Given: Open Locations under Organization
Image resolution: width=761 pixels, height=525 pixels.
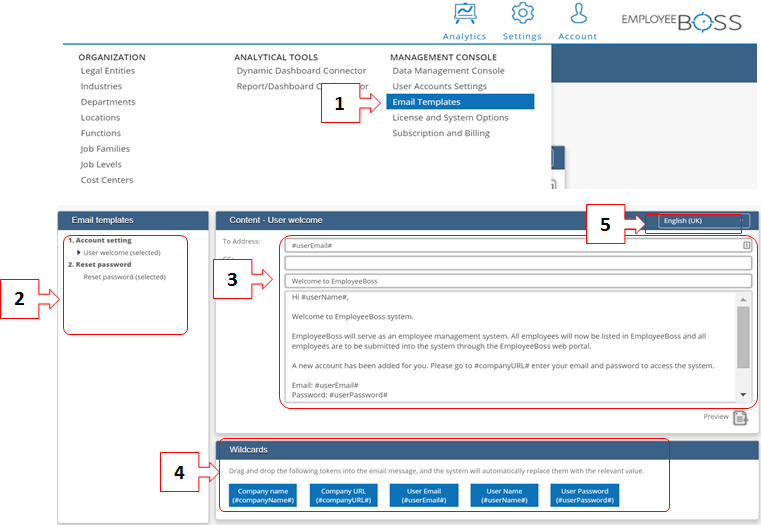Looking at the screenshot, I should [x=100, y=117].
